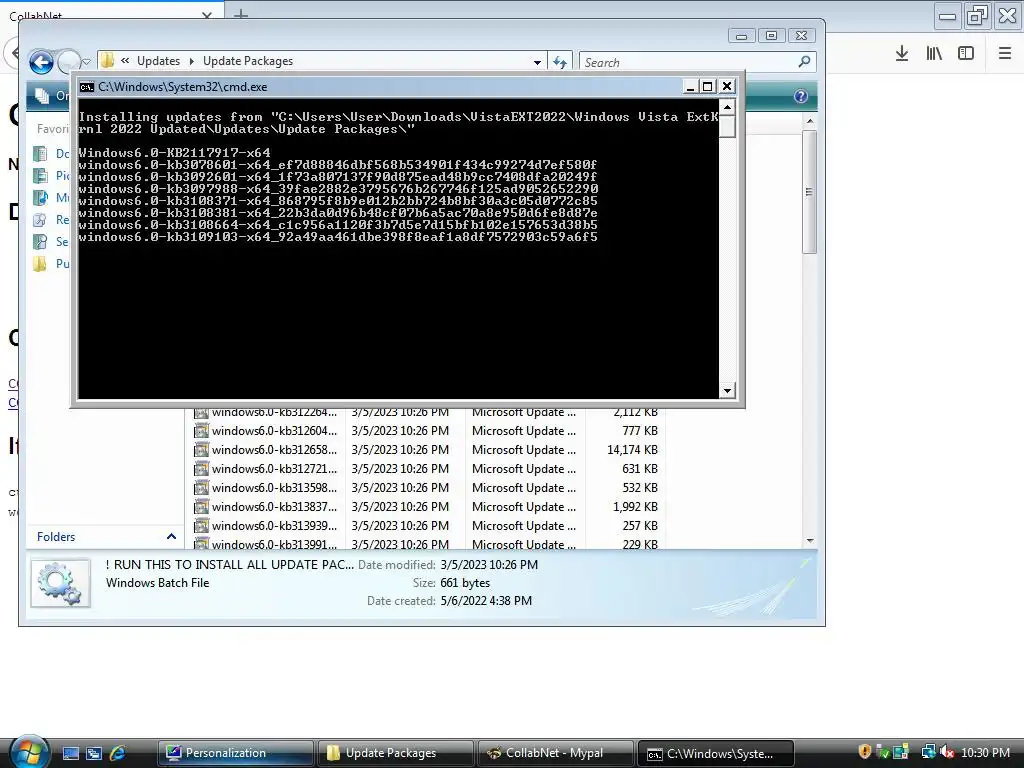
Task: Click the Explorer Forward arrow button
Action: [67, 62]
